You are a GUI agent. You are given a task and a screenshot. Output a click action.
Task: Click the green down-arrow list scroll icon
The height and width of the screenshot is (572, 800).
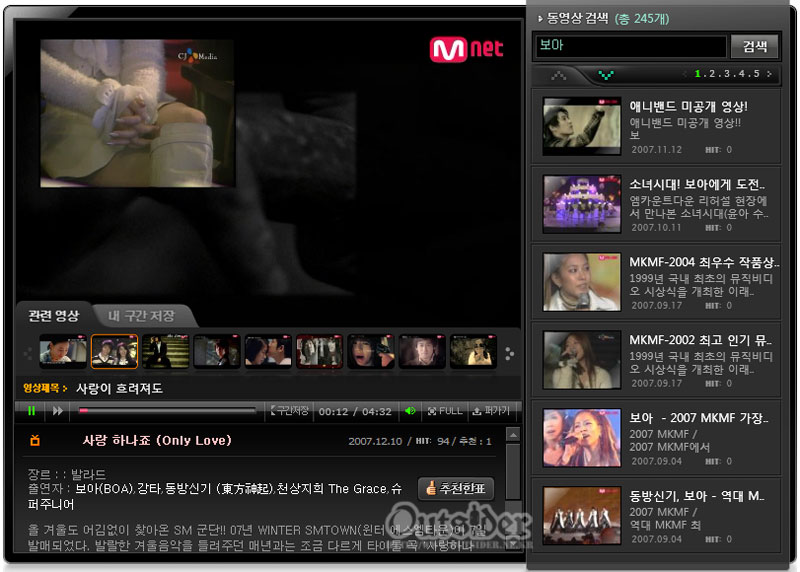[x=606, y=76]
